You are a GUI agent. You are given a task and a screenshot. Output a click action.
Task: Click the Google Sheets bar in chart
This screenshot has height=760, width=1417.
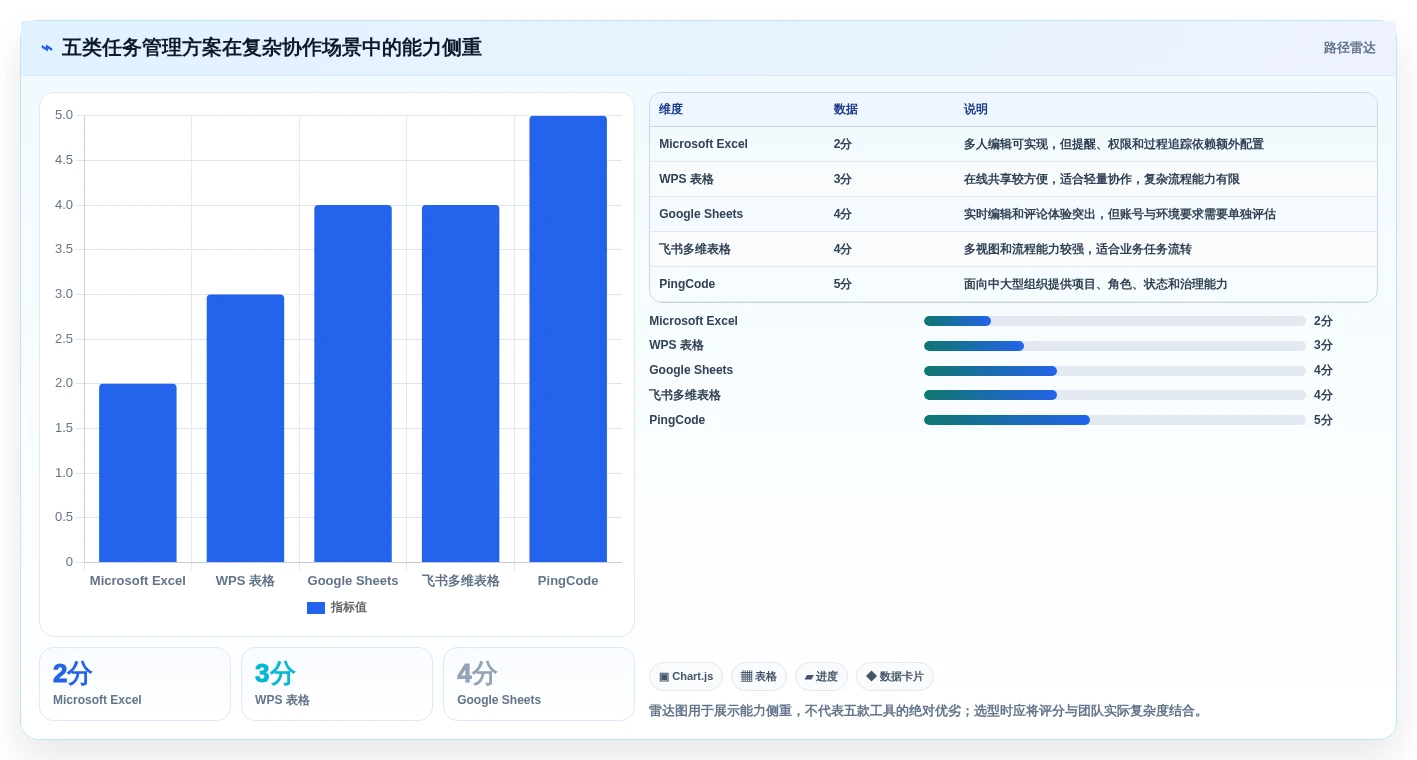(x=353, y=384)
